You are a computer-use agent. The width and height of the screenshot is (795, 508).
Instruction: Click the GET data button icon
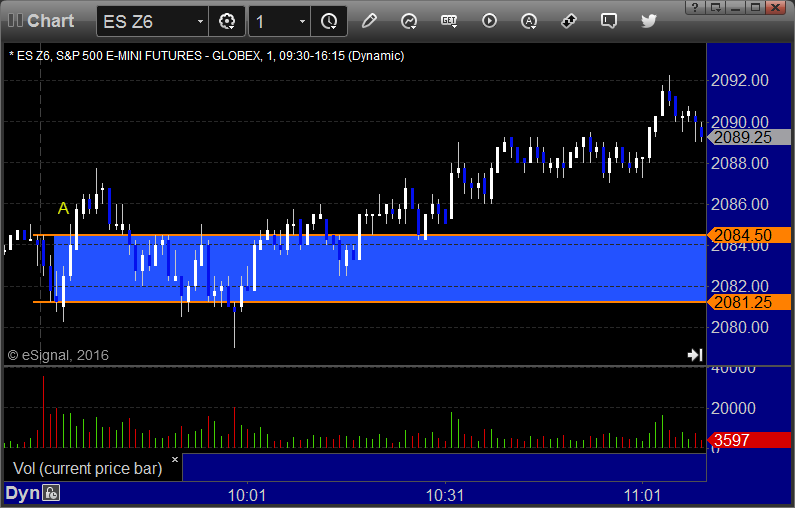pyautogui.click(x=449, y=21)
